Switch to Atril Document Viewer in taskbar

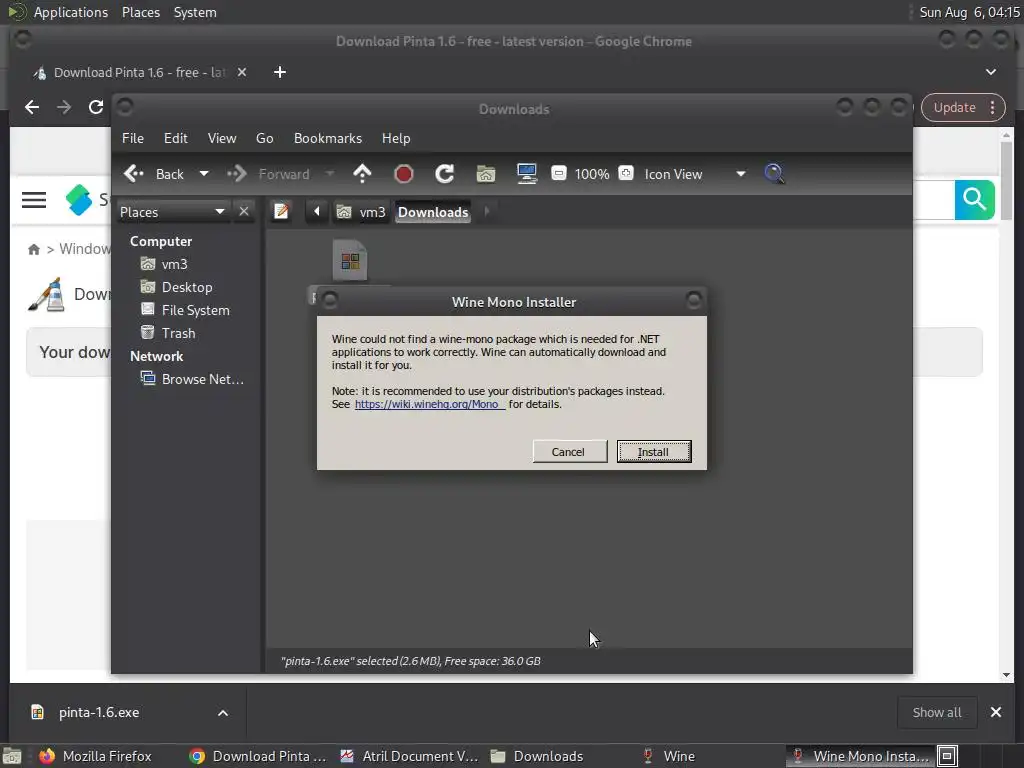[x=409, y=756]
